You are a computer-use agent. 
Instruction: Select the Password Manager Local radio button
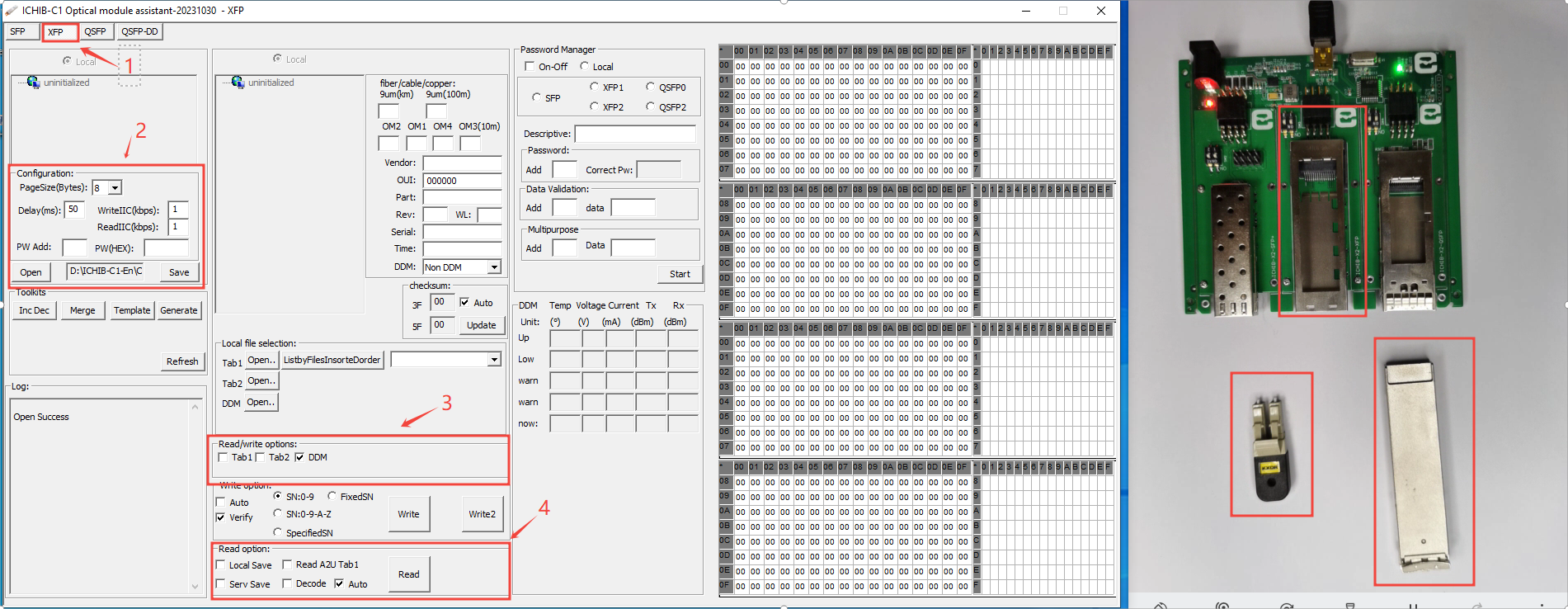pos(584,66)
